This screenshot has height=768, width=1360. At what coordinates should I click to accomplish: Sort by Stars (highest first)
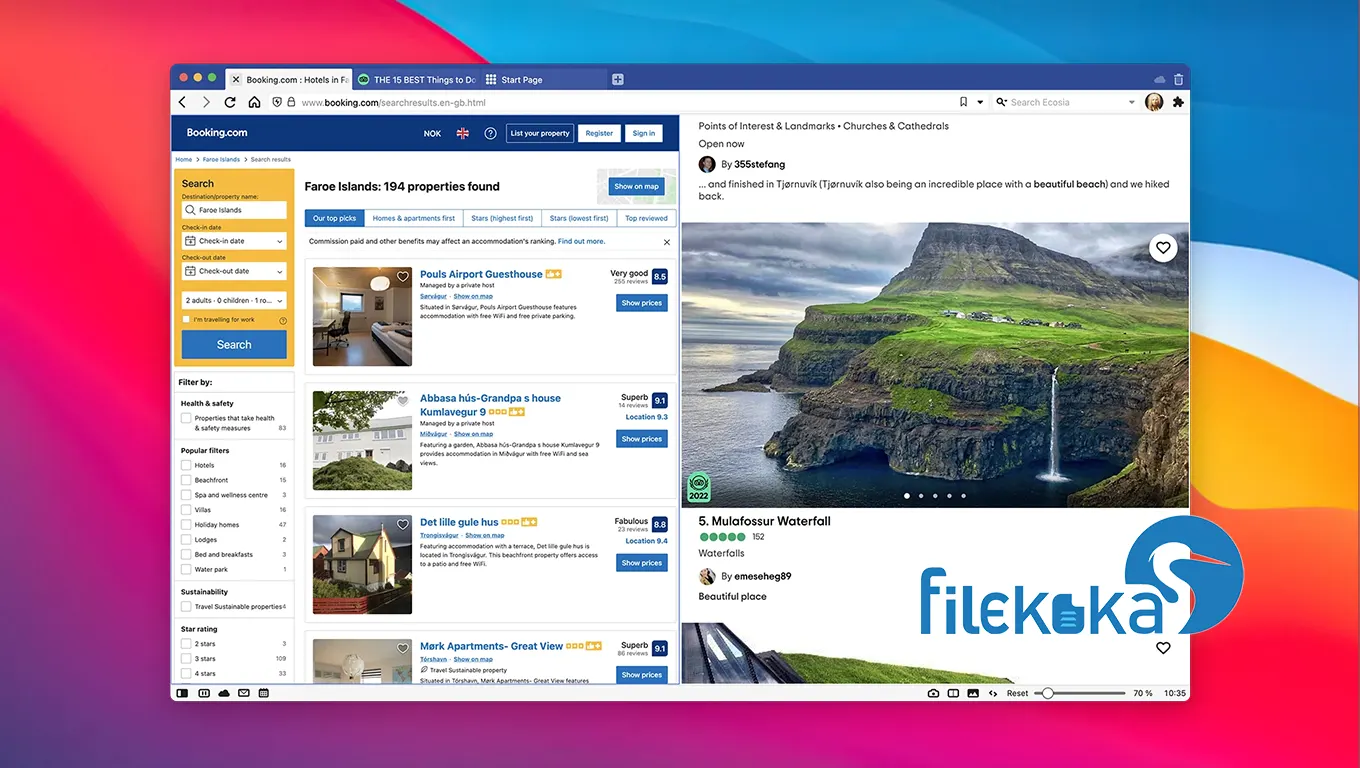pos(502,218)
